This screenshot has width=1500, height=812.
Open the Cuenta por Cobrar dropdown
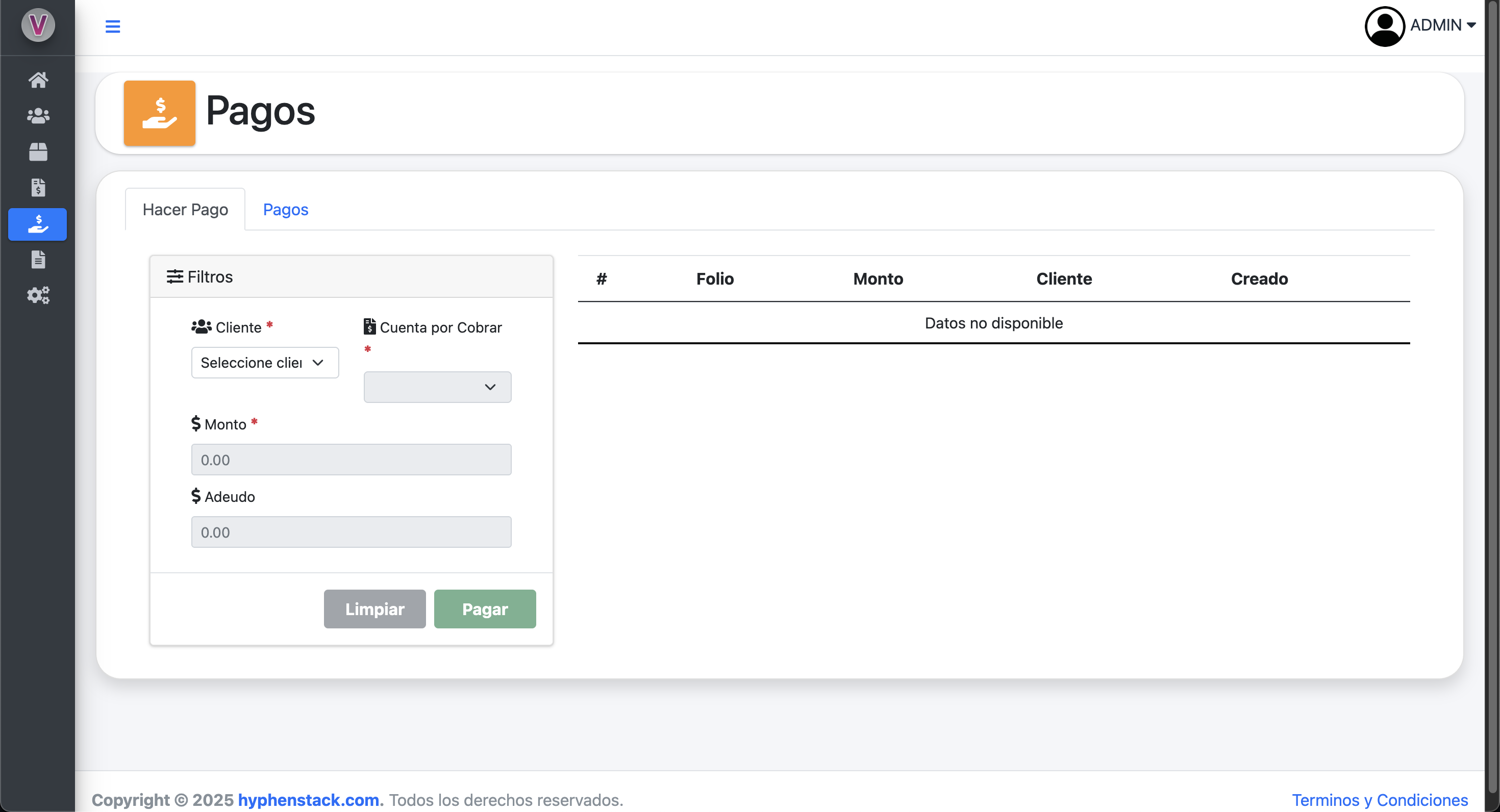pyautogui.click(x=437, y=387)
